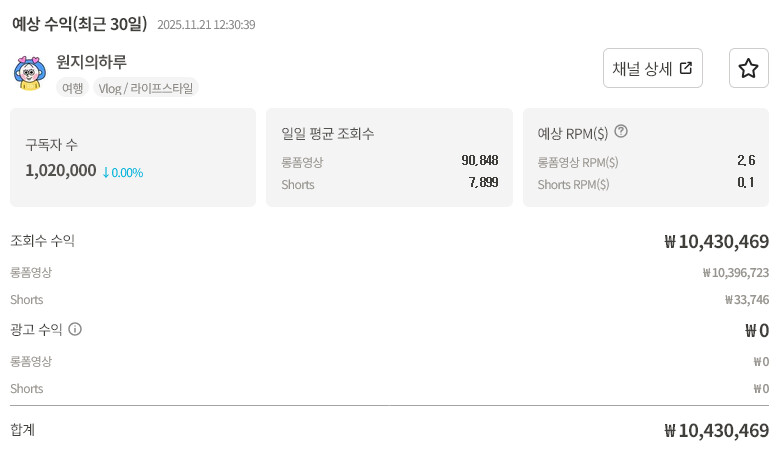The width and height of the screenshot is (782, 450).
Task: Click the Shorts RPM($) value 0.1
Action: point(745,183)
